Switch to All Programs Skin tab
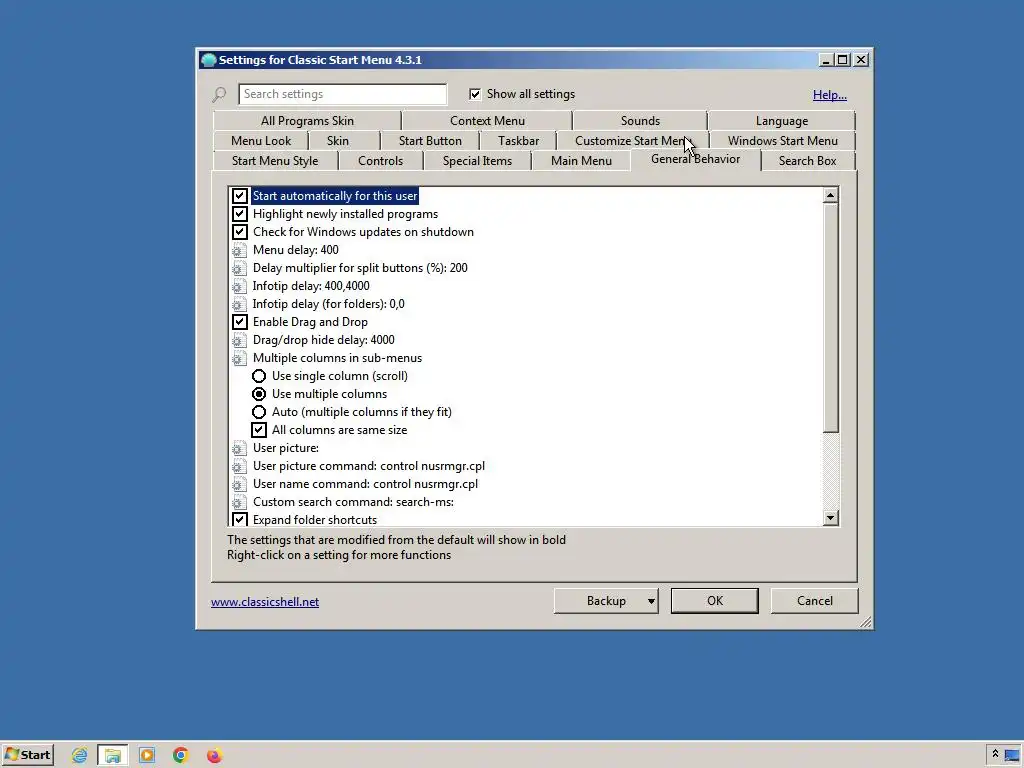This screenshot has height=768, width=1024. tap(307, 121)
